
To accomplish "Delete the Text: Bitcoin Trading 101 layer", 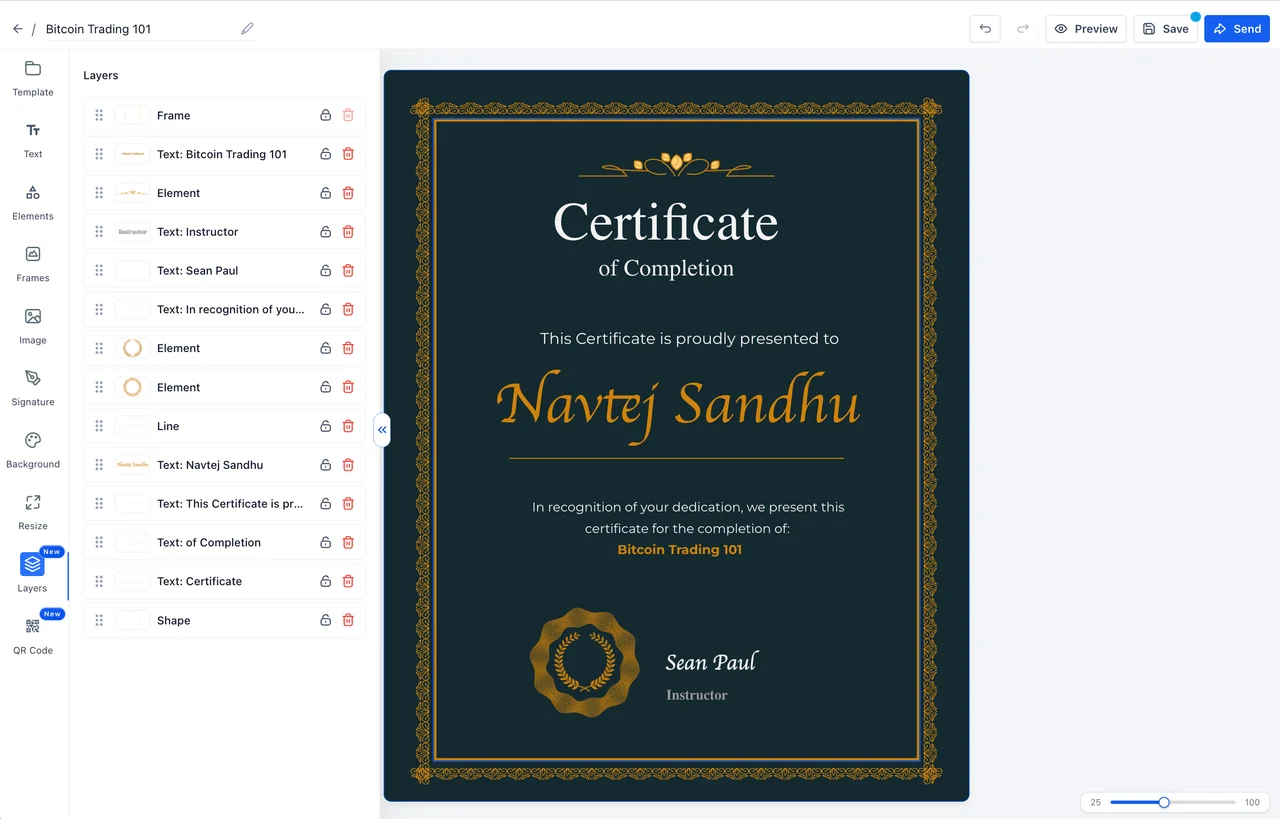I will tap(348, 154).
